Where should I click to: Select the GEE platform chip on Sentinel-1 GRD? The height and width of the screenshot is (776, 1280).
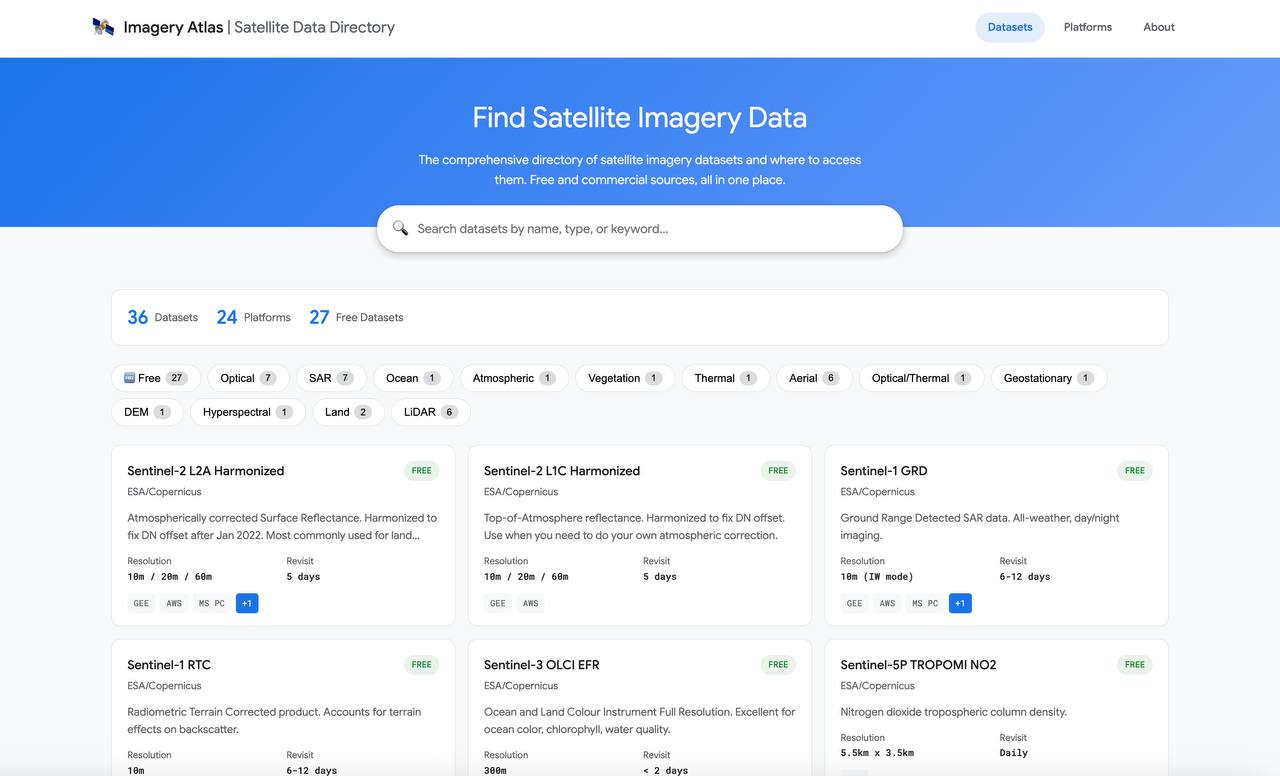(854, 603)
